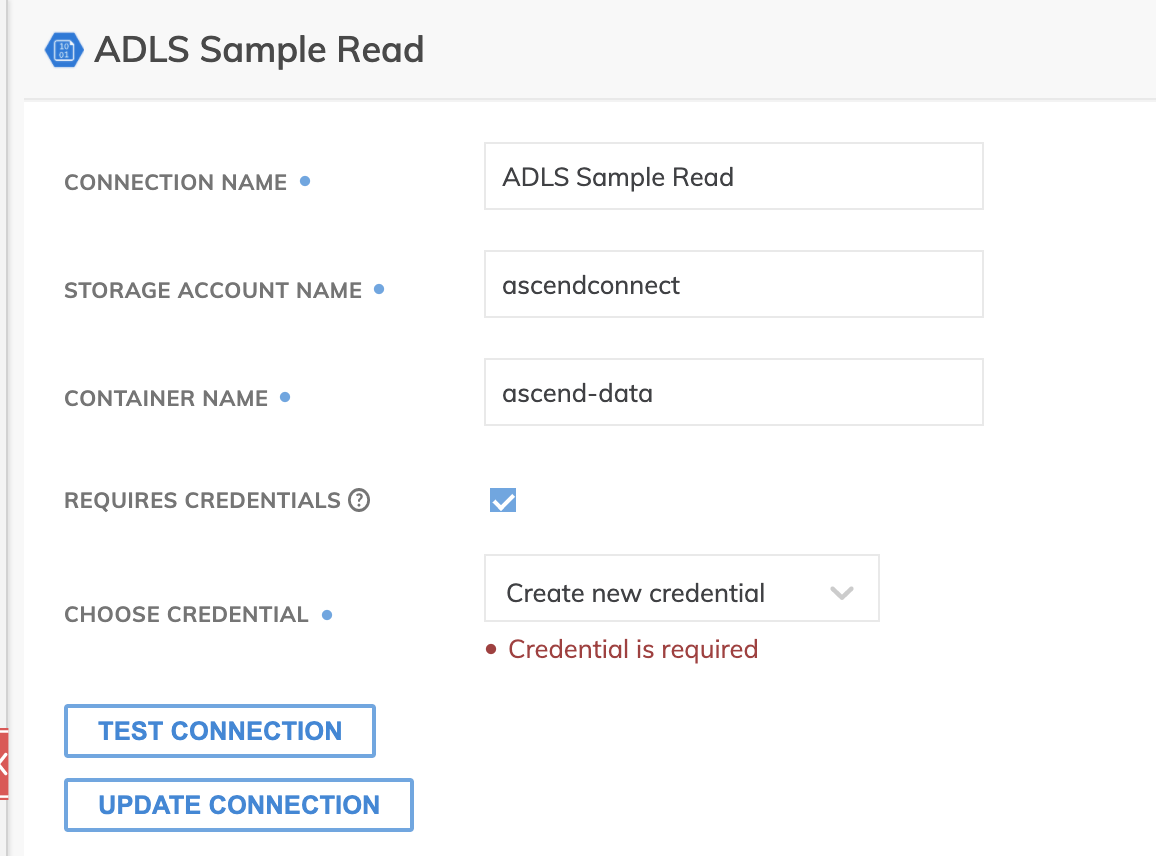Image resolution: width=1156 pixels, height=856 pixels.
Task: Select the Container Name text box
Action: pos(733,393)
